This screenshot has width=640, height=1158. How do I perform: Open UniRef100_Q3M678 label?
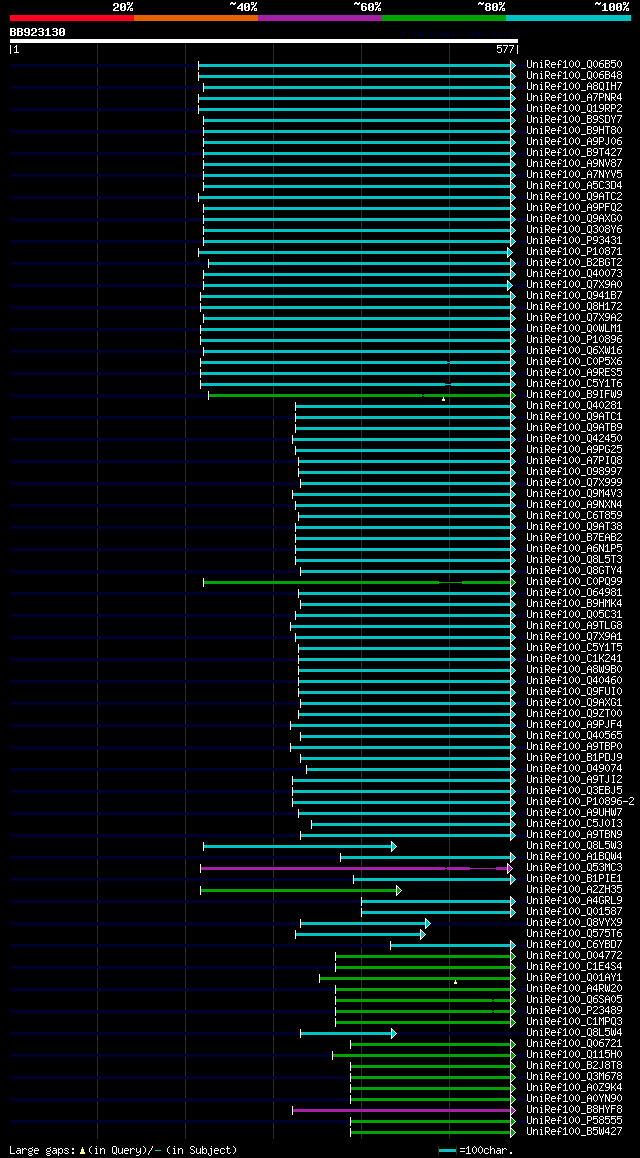point(574,1077)
